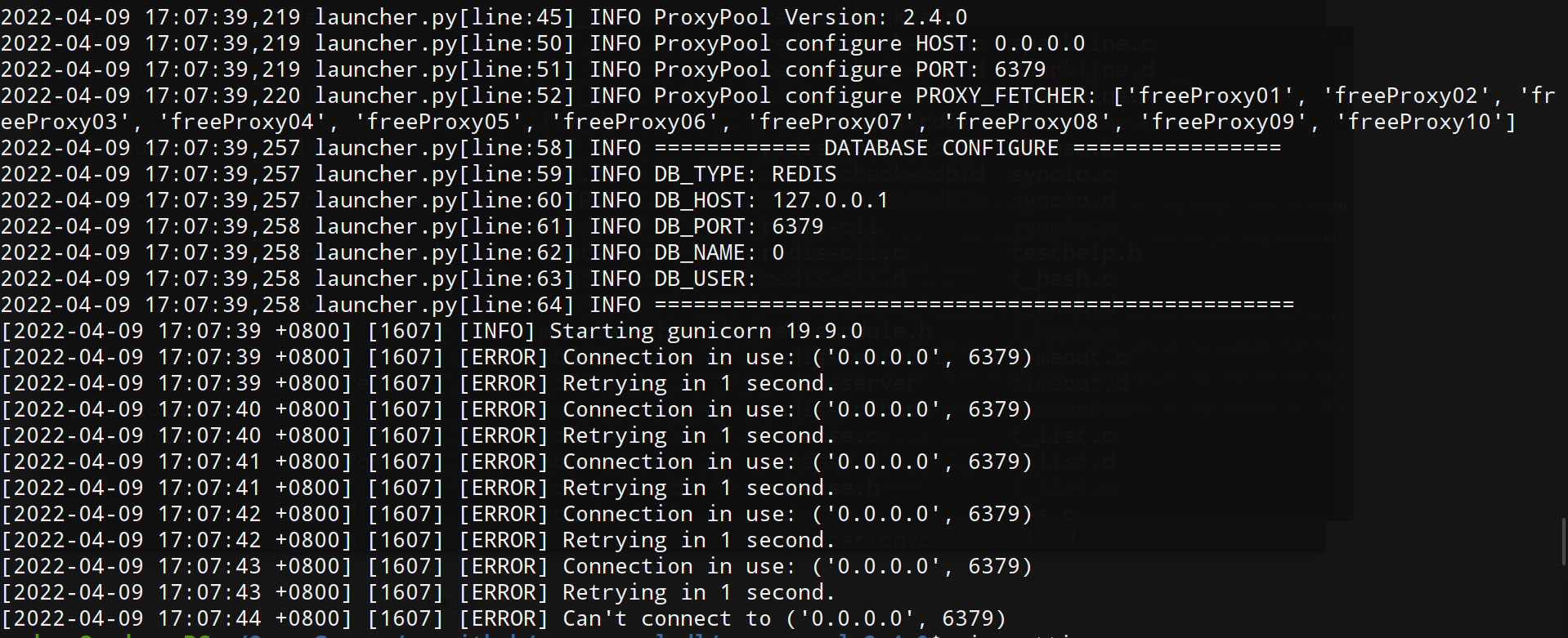Select the configure PORT: 6379 line
This screenshot has width=1568, height=638.
(x=523, y=69)
